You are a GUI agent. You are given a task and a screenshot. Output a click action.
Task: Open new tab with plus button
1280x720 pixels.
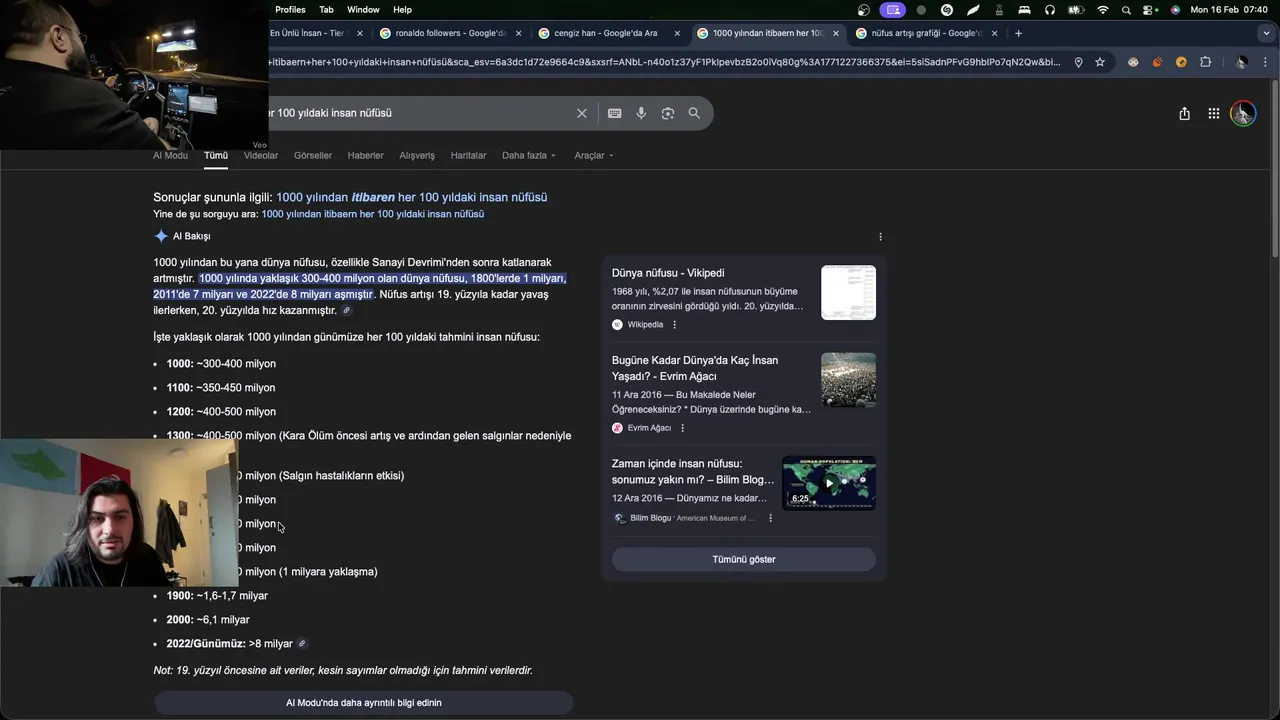(x=1018, y=33)
